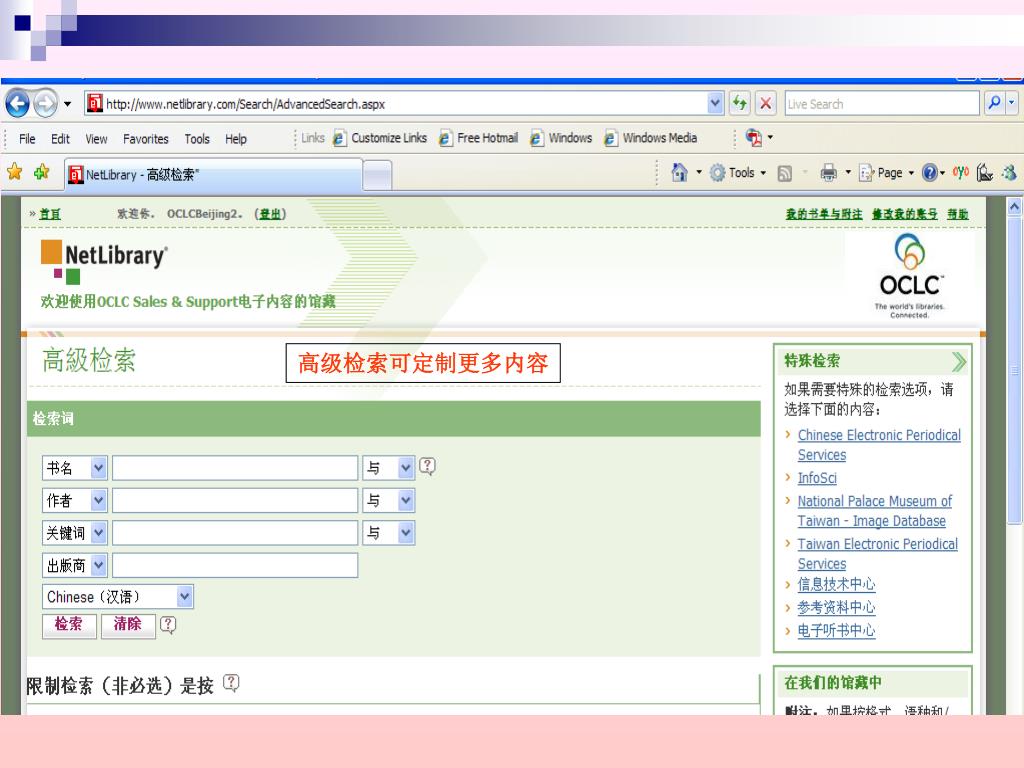Click the 检索 search button
Screen dimensions: 1024x768
(x=69, y=626)
